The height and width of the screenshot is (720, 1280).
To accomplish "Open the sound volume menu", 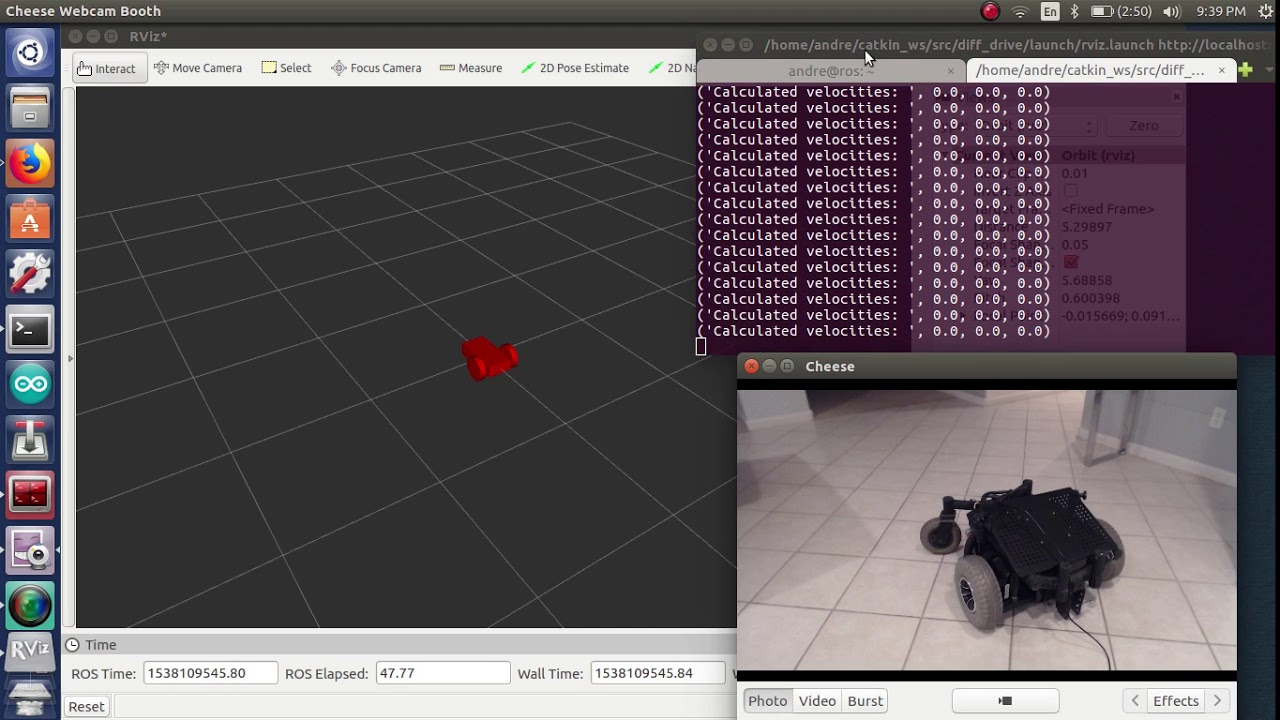I will point(1172,12).
